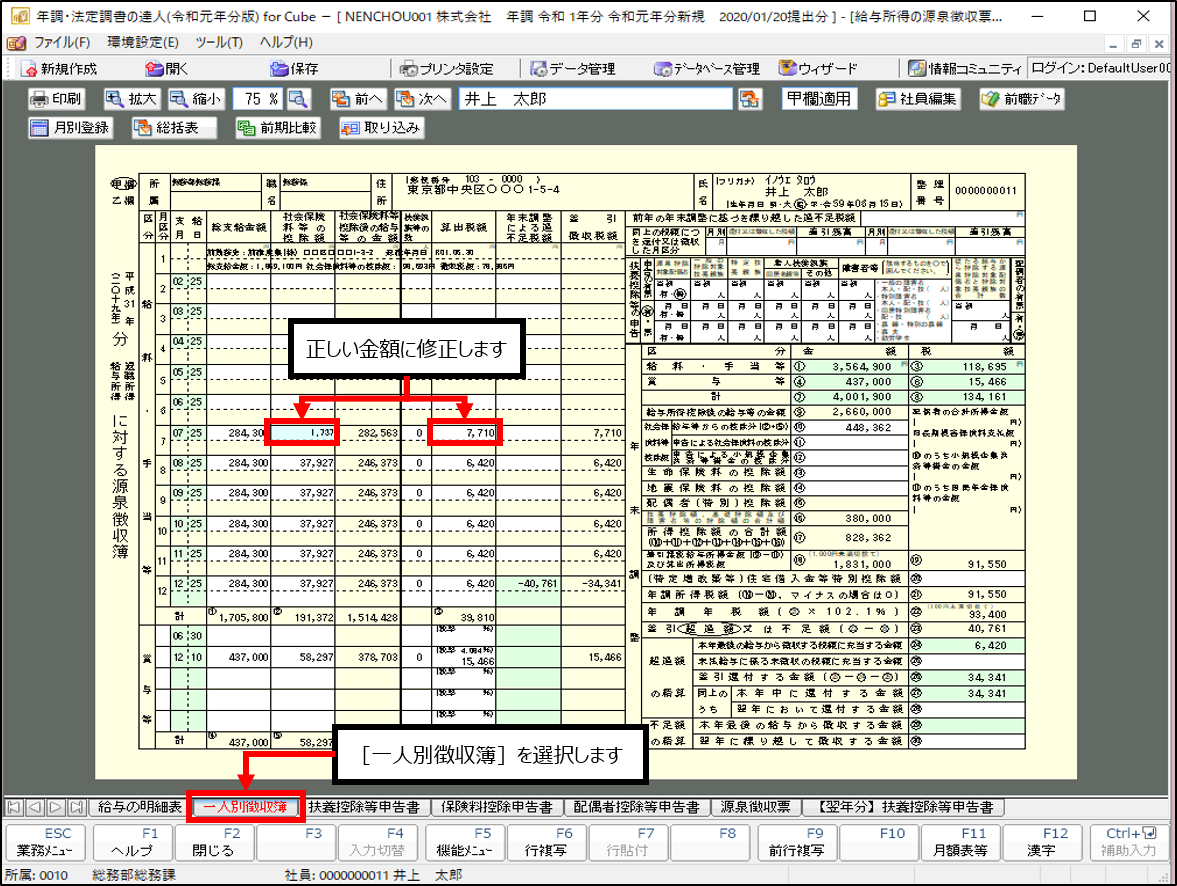Open the 環境設定(E) menu
This screenshot has height=886, width=1177.
pos(143,43)
